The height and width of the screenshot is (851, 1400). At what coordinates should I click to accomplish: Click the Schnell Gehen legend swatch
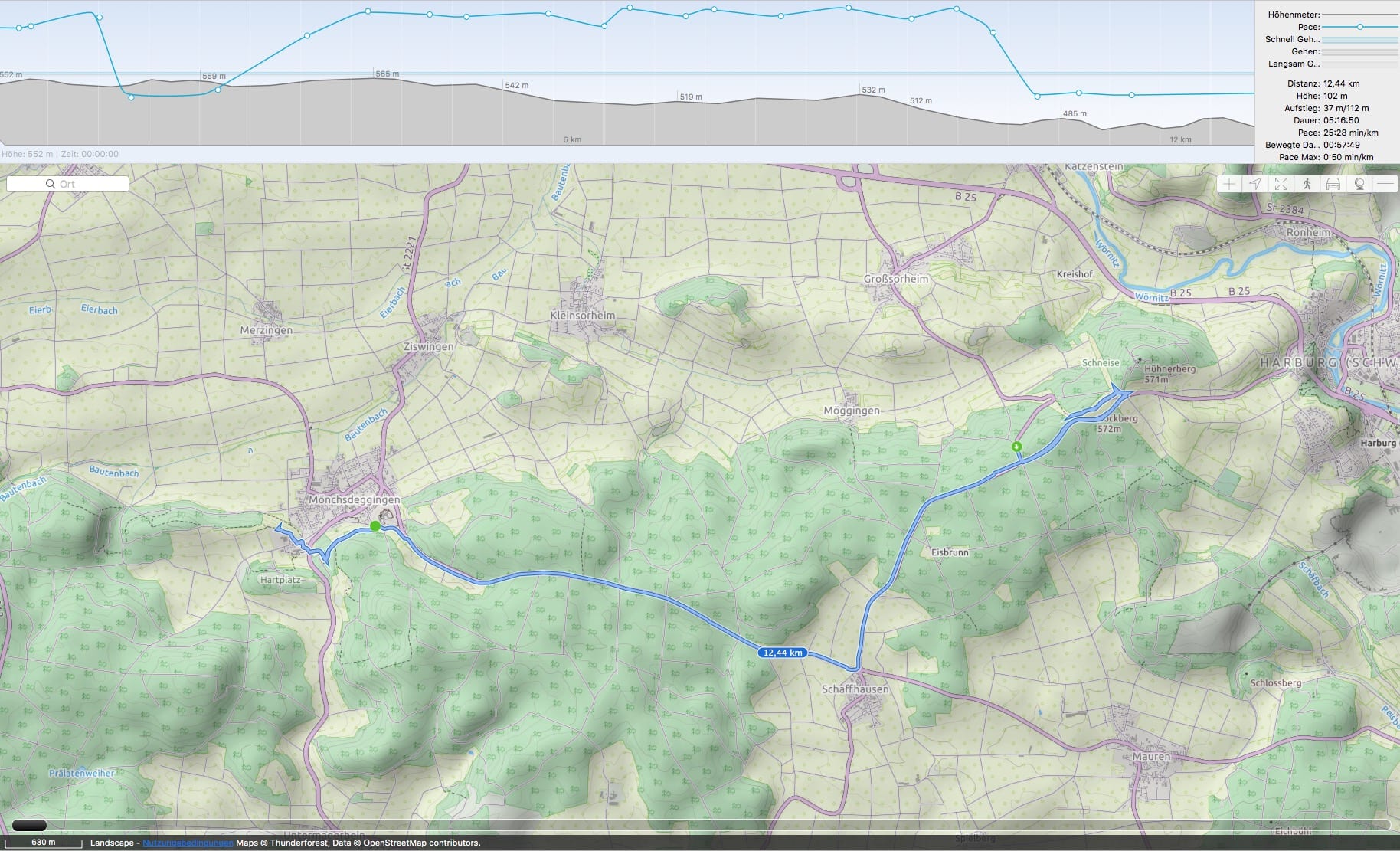click(x=1359, y=39)
